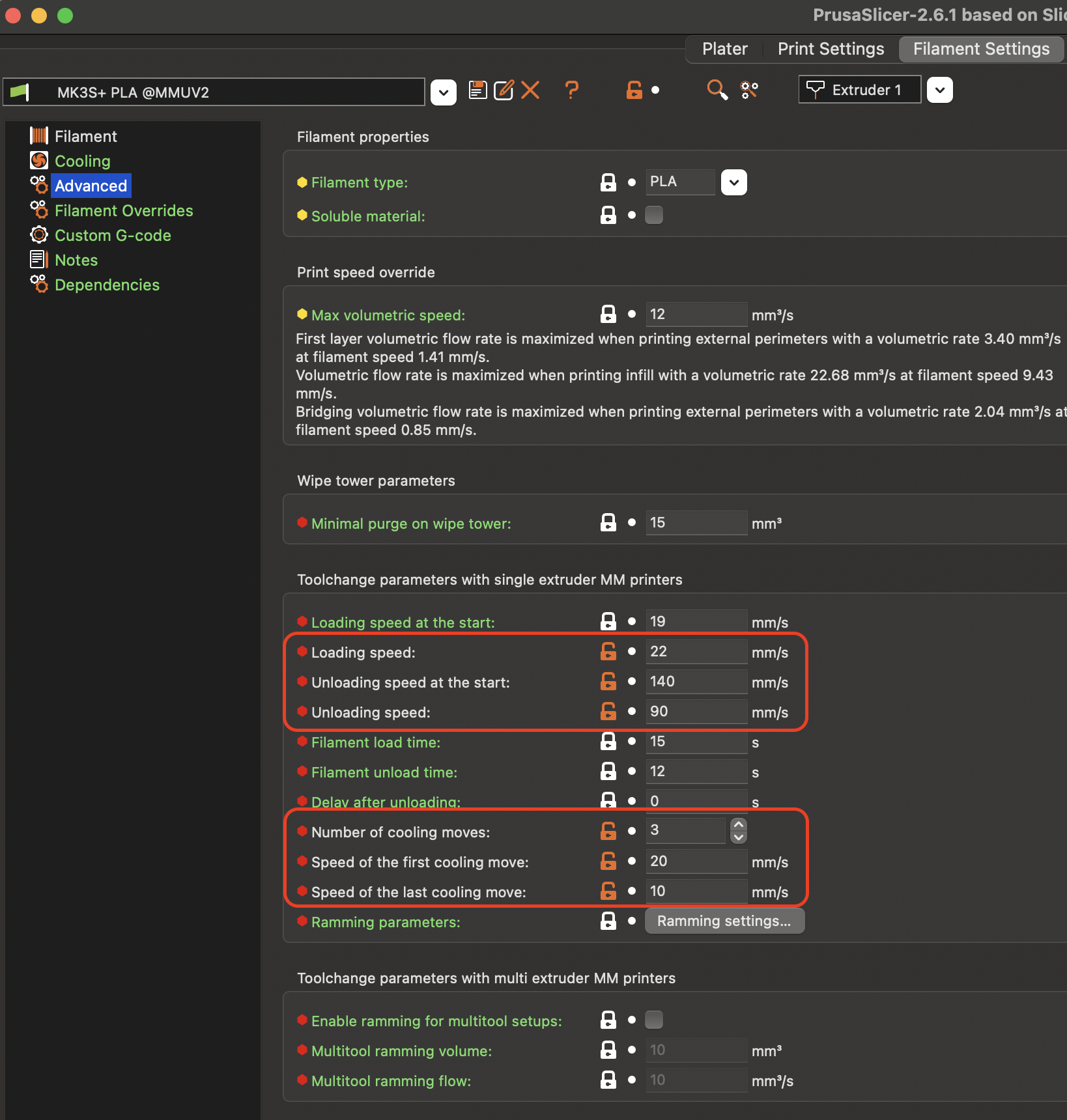This screenshot has width=1067, height=1120.
Task: Edit the Minimal purge on wipe tower value
Action: pyautogui.click(x=696, y=522)
